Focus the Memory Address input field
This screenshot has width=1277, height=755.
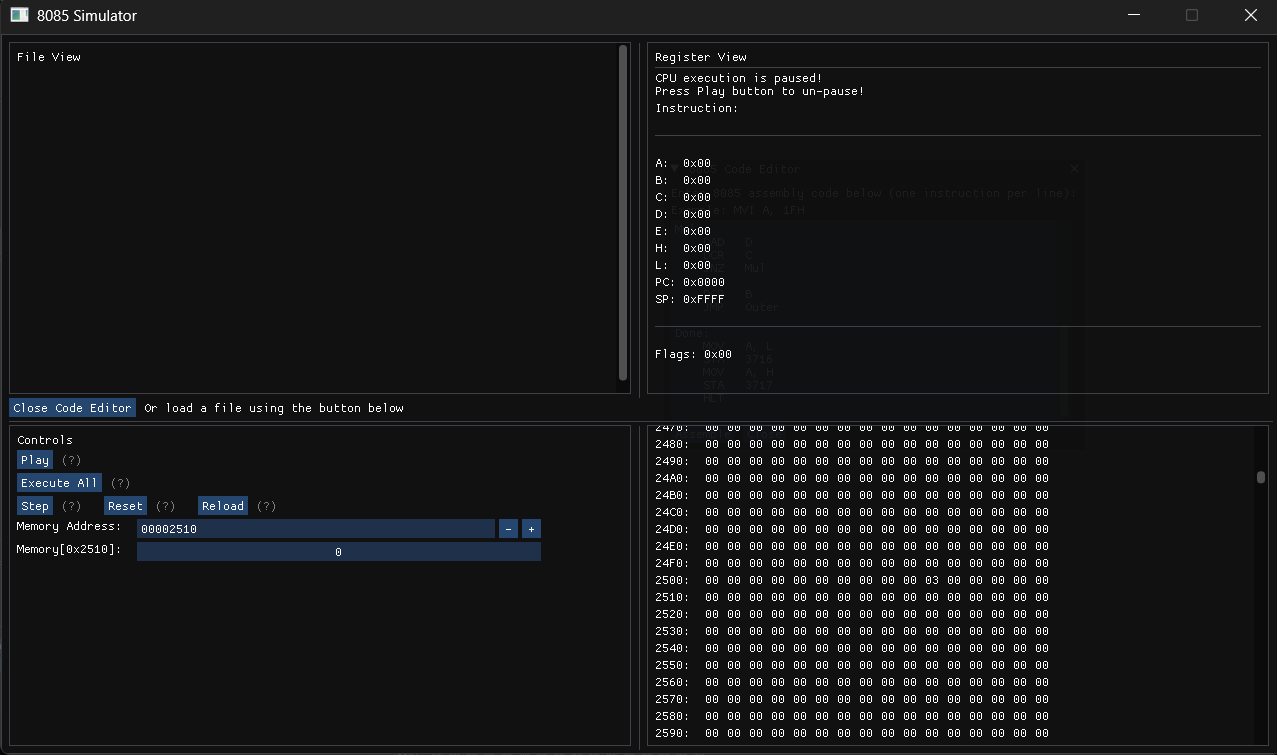tap(316, 529)
